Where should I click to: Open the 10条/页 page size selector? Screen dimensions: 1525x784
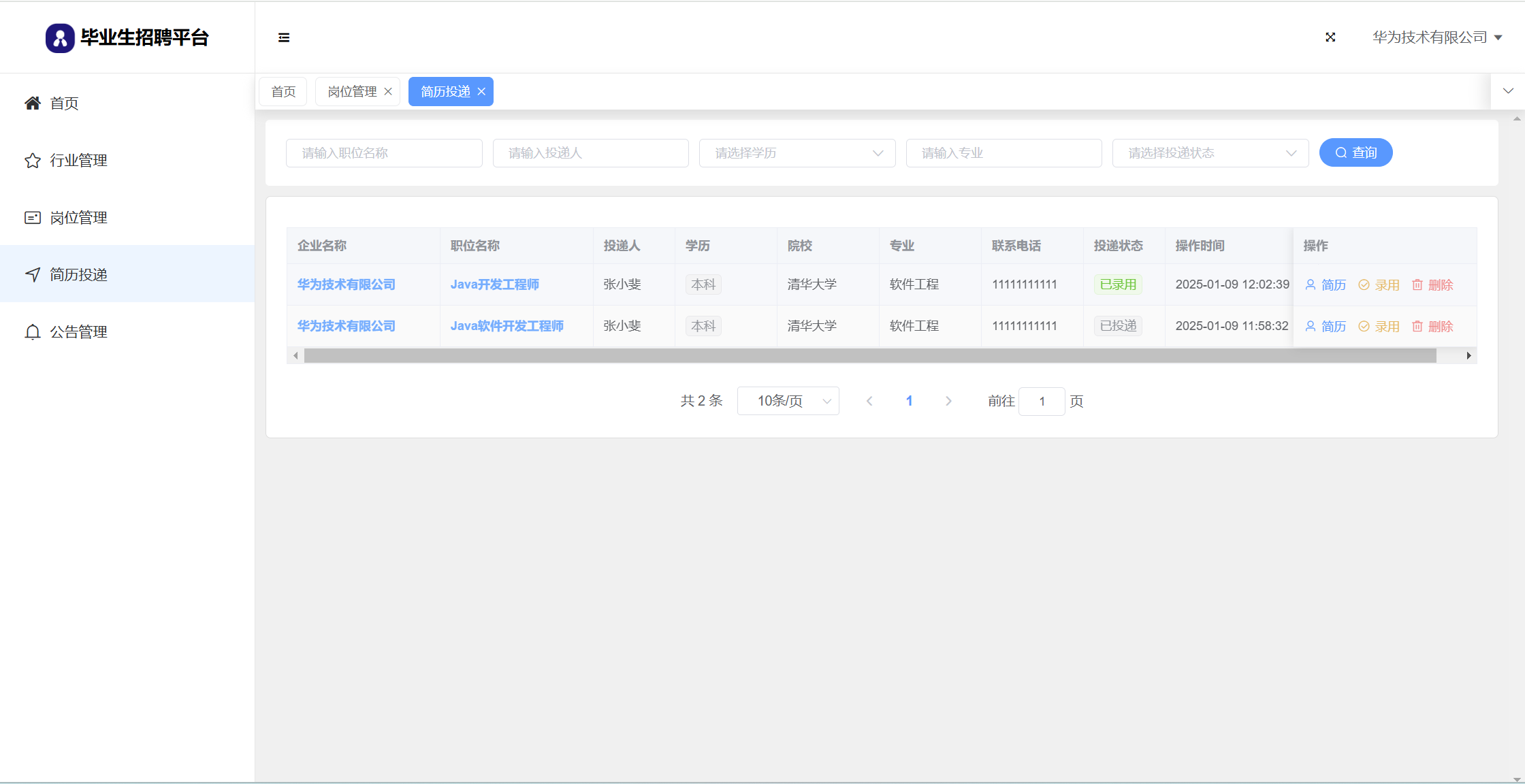point(788,401)
